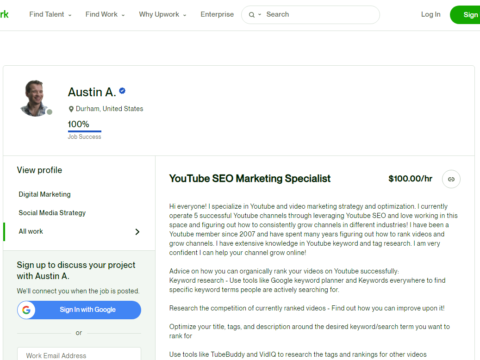
Task: Click the online status dot on avatar
Action: (x=49, y=112)
